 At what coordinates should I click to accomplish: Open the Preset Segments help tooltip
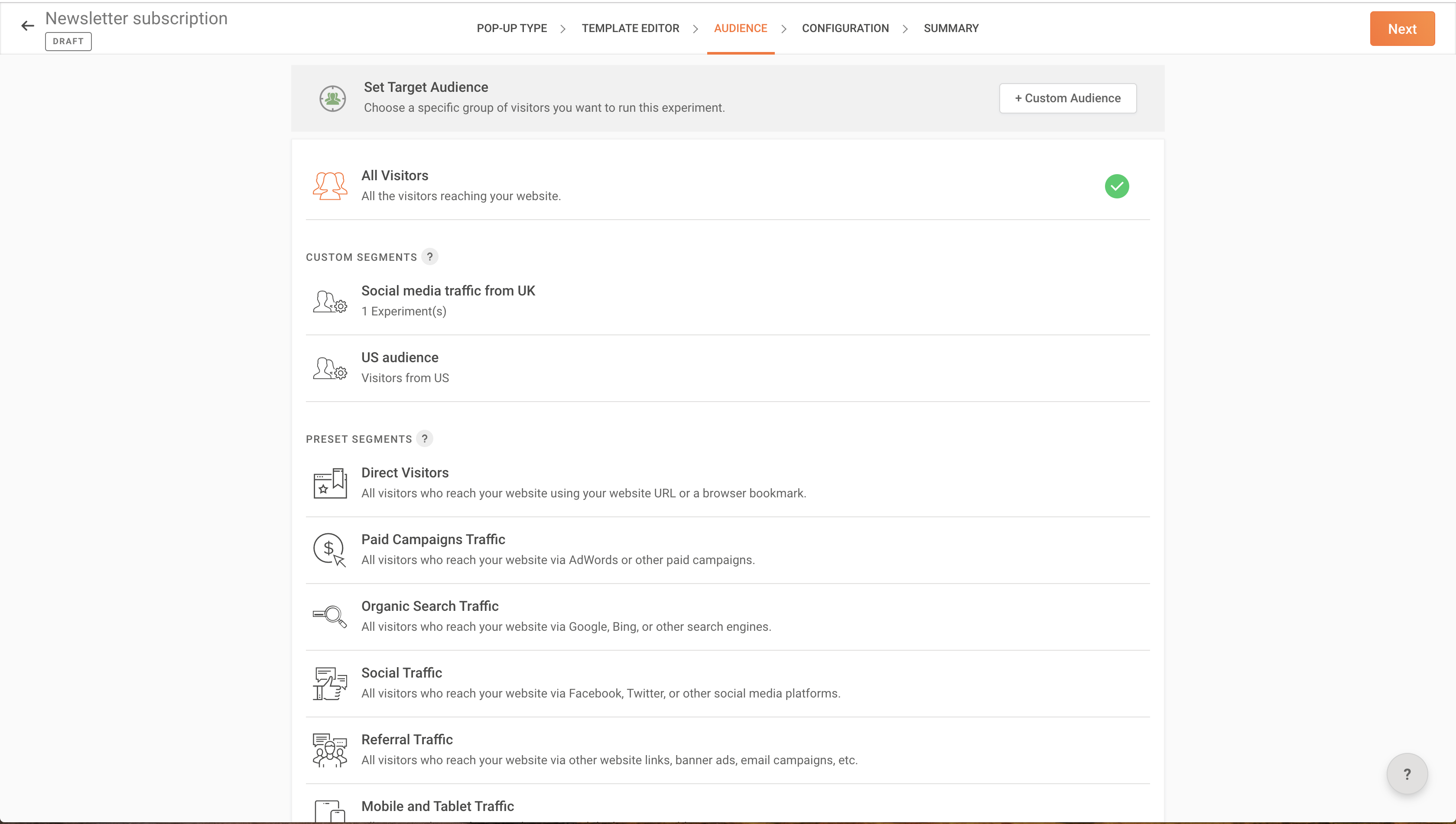(425, 438)
